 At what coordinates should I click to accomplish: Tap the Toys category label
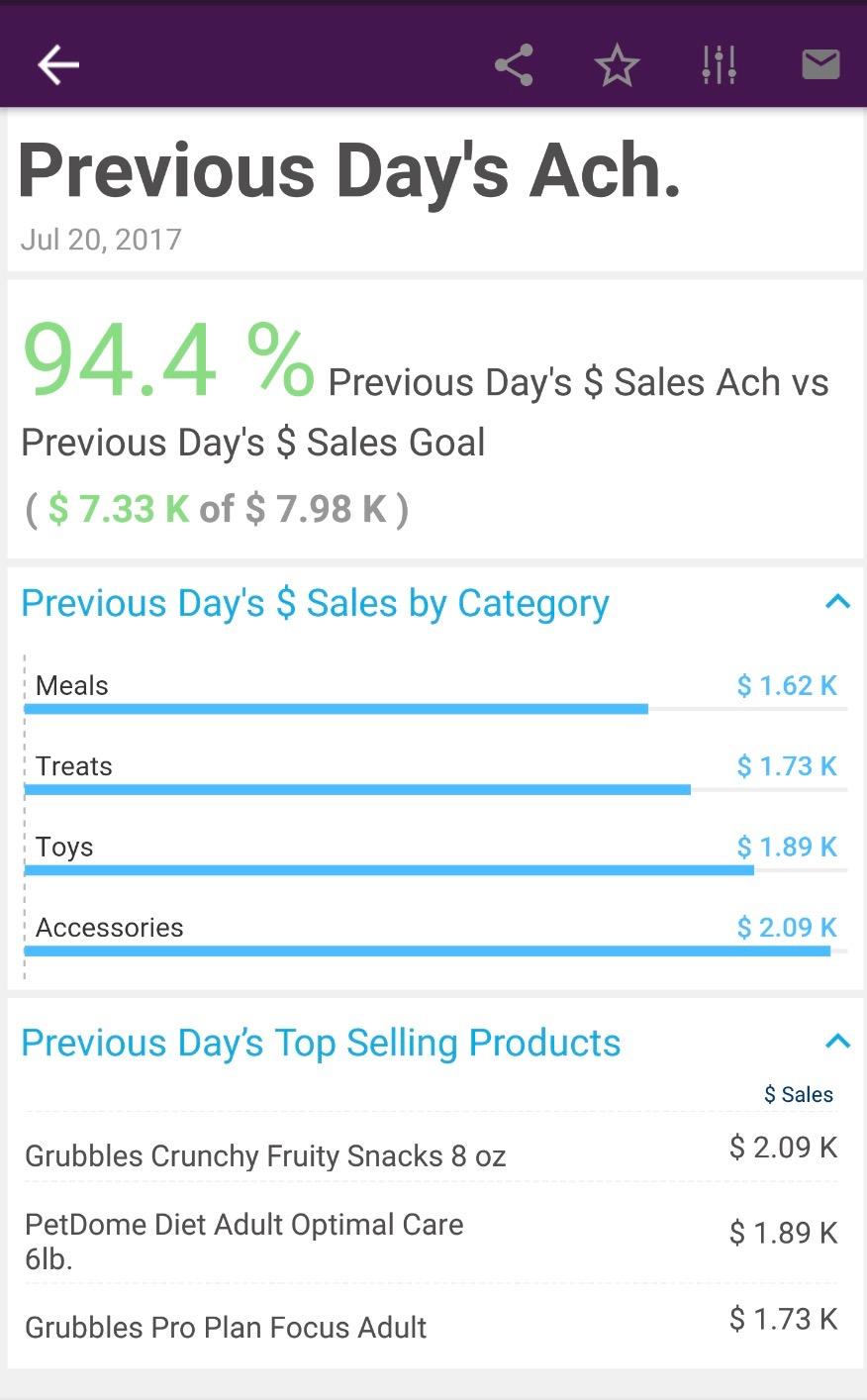click(x=64, y=848)
